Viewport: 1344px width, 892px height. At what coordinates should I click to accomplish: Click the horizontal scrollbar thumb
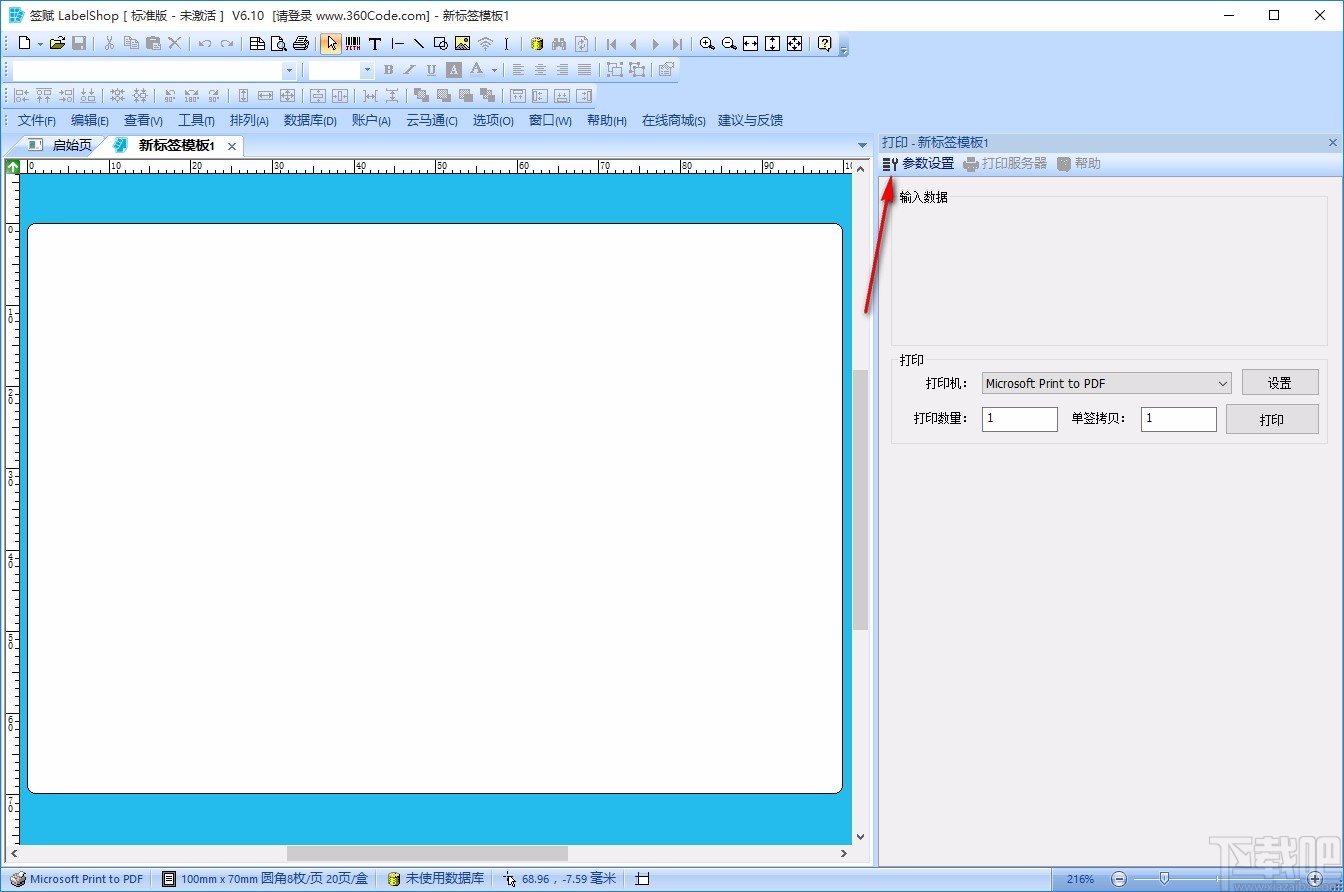[427, 854]
